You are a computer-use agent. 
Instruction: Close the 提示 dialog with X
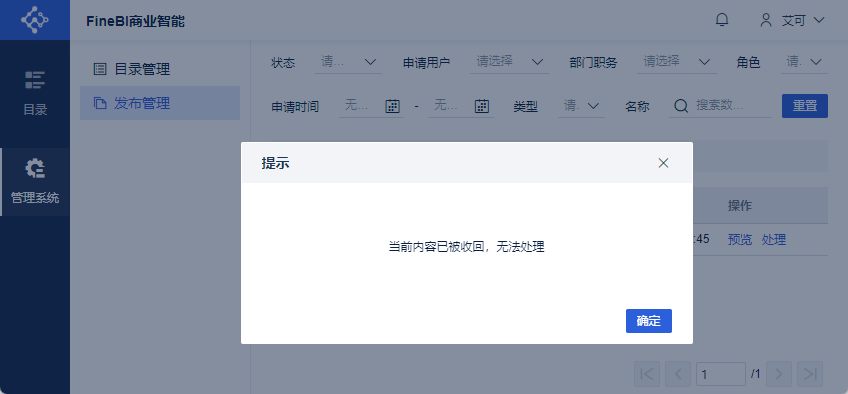(663, 163)
